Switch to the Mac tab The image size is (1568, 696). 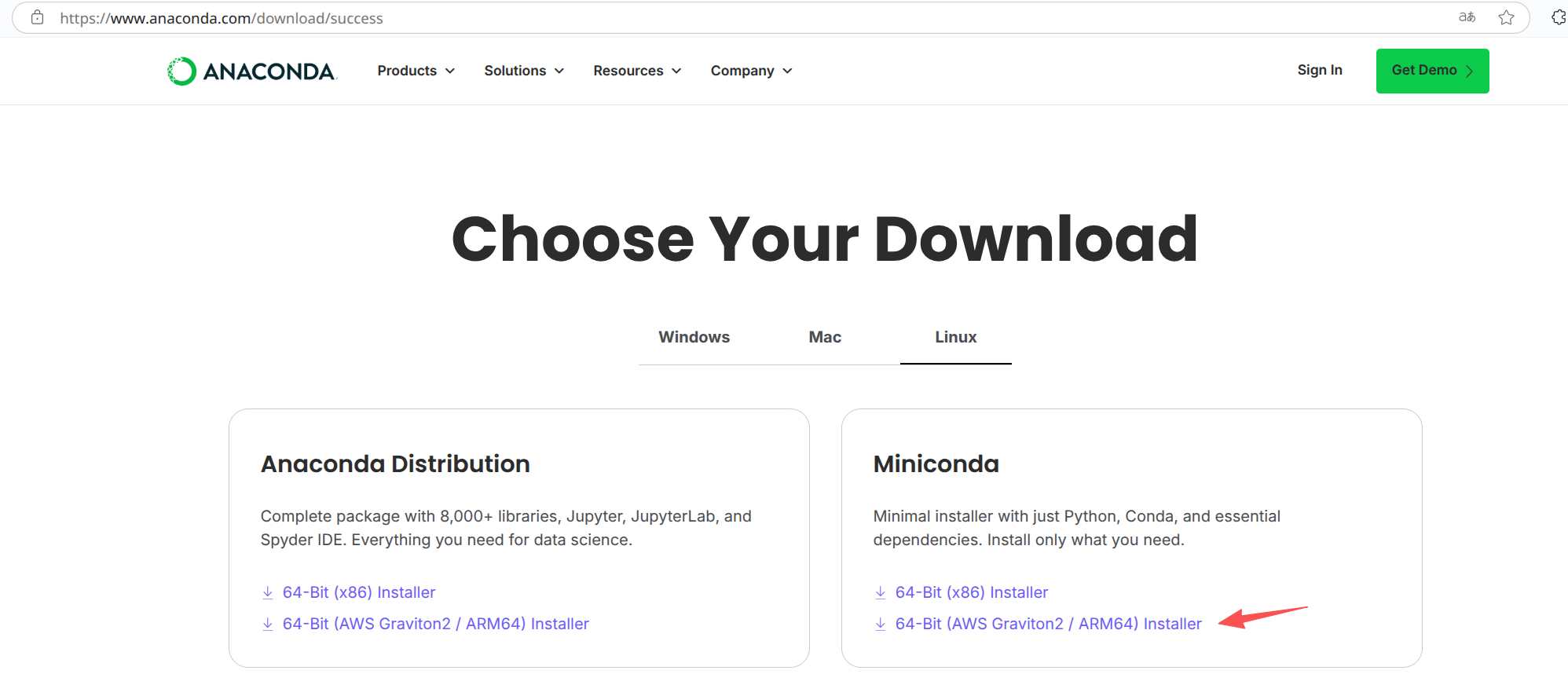click(x=825, y=337)
